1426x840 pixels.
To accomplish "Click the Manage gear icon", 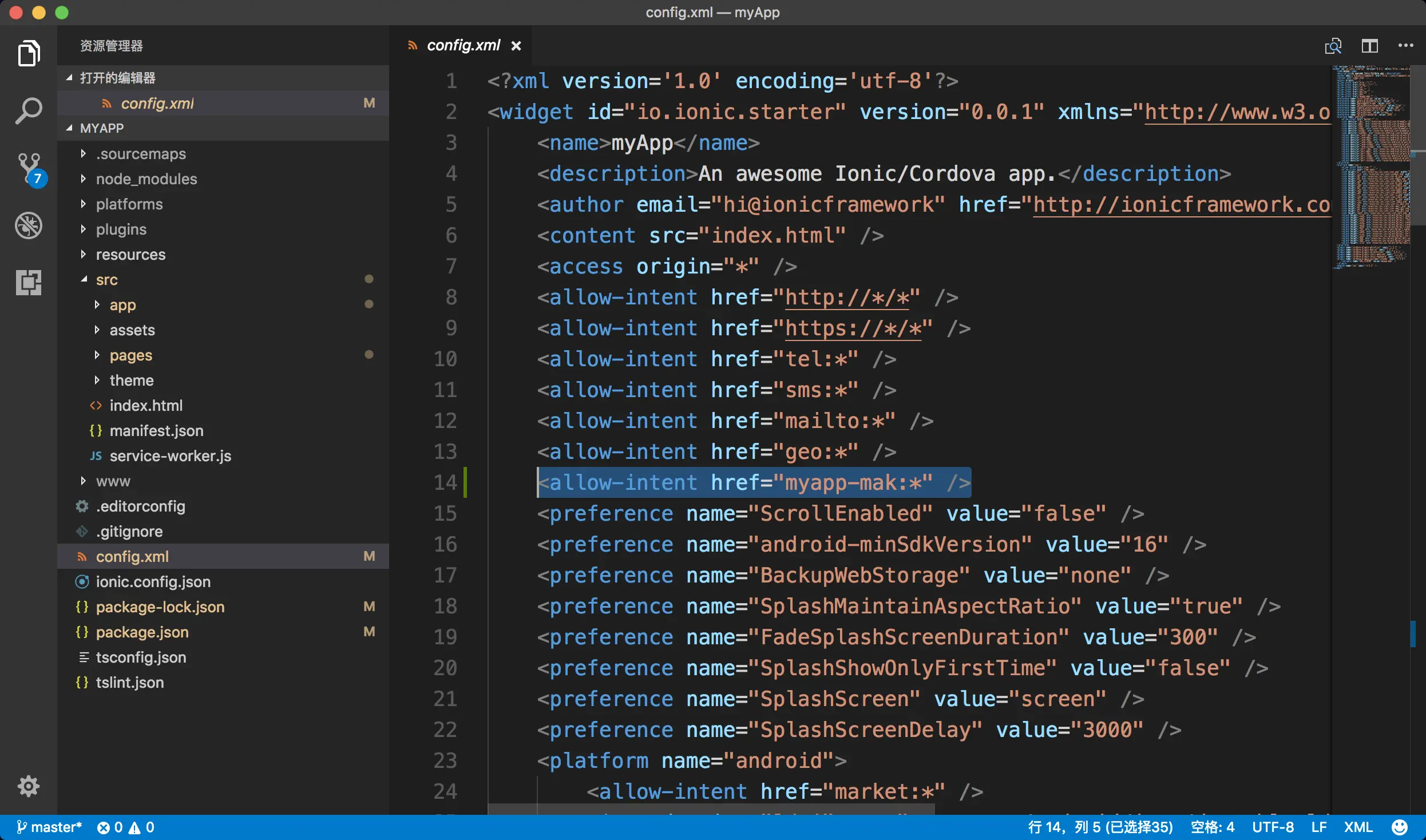I will pyautogui.click(x=29, y=786).
